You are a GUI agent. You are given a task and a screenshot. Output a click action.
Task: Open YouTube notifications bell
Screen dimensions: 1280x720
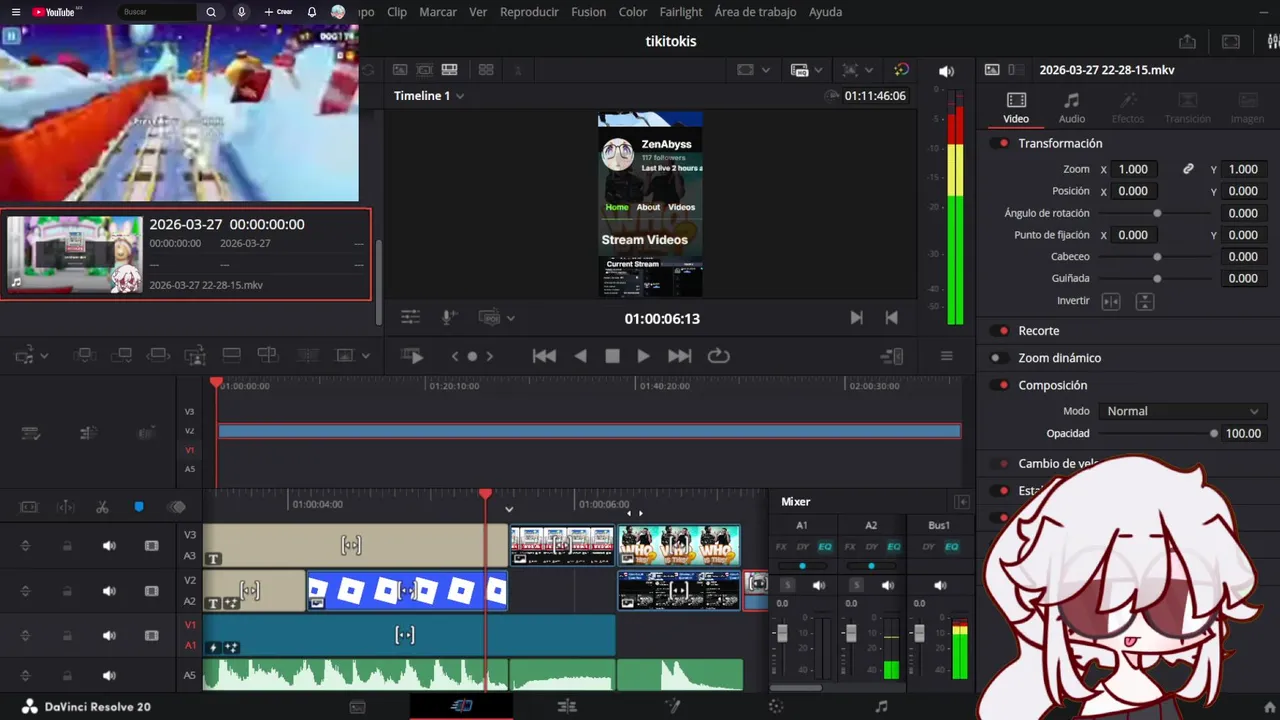point(312,12)
